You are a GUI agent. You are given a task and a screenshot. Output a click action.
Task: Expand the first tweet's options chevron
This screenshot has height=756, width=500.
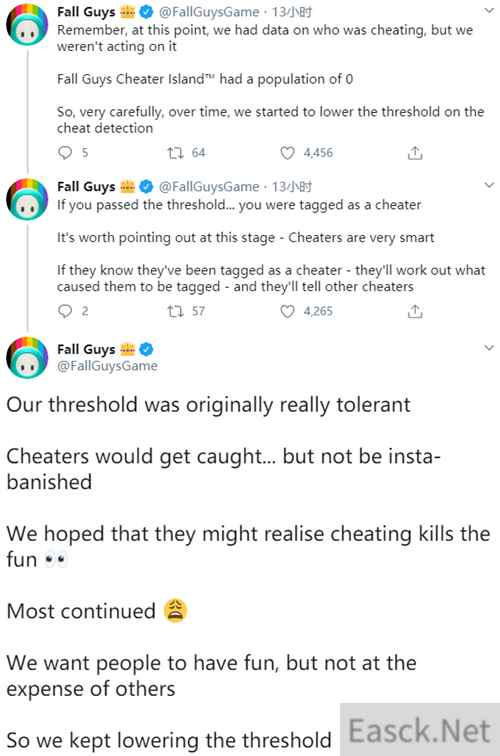(x=489, y=11)
